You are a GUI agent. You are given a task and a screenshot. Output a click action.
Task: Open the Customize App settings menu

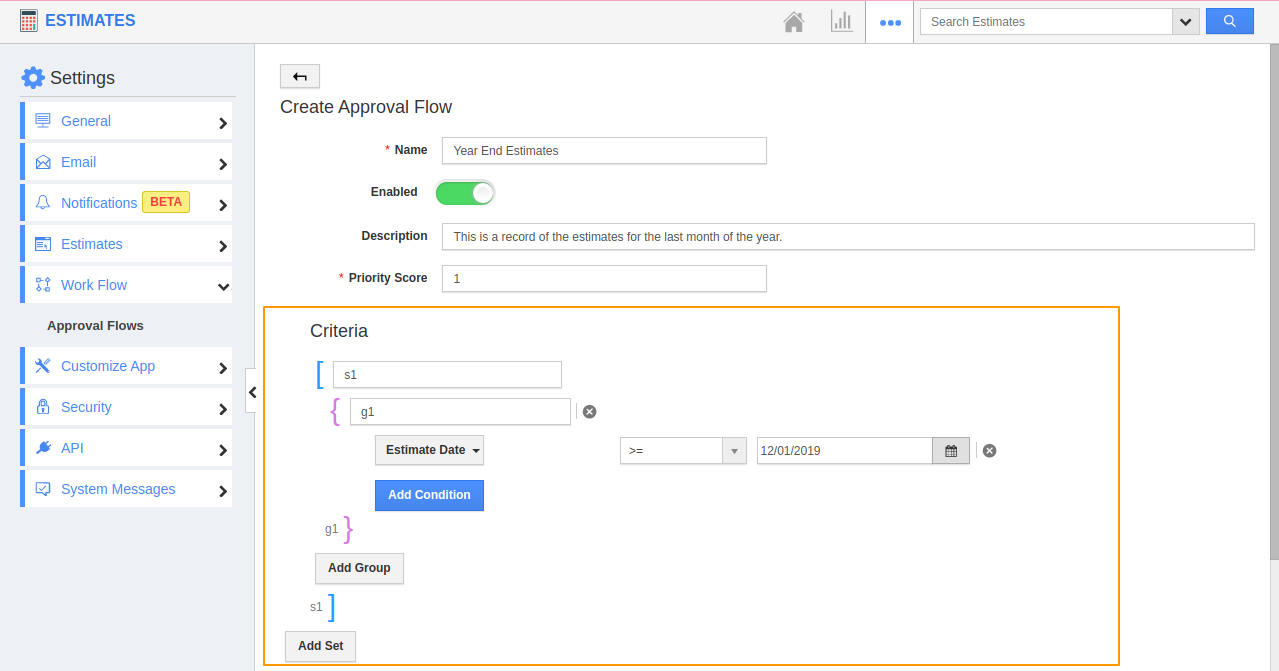126,366
